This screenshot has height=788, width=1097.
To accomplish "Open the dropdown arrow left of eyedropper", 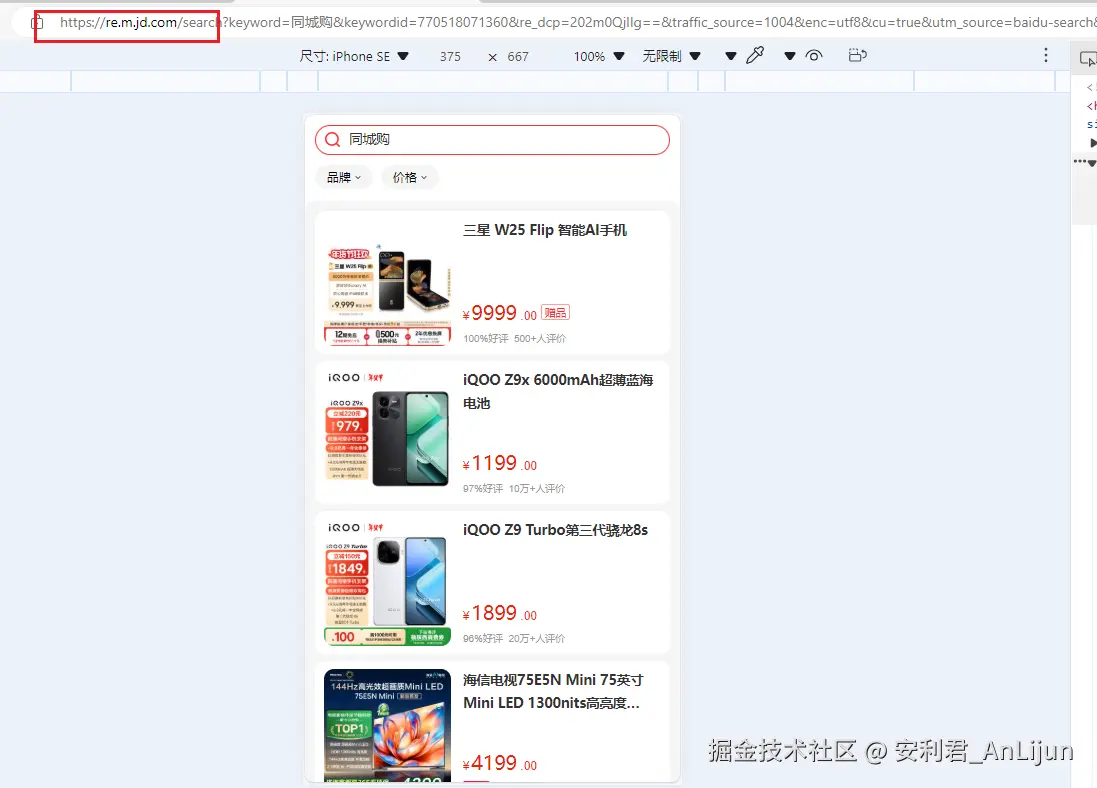I will tap(730, 56).
